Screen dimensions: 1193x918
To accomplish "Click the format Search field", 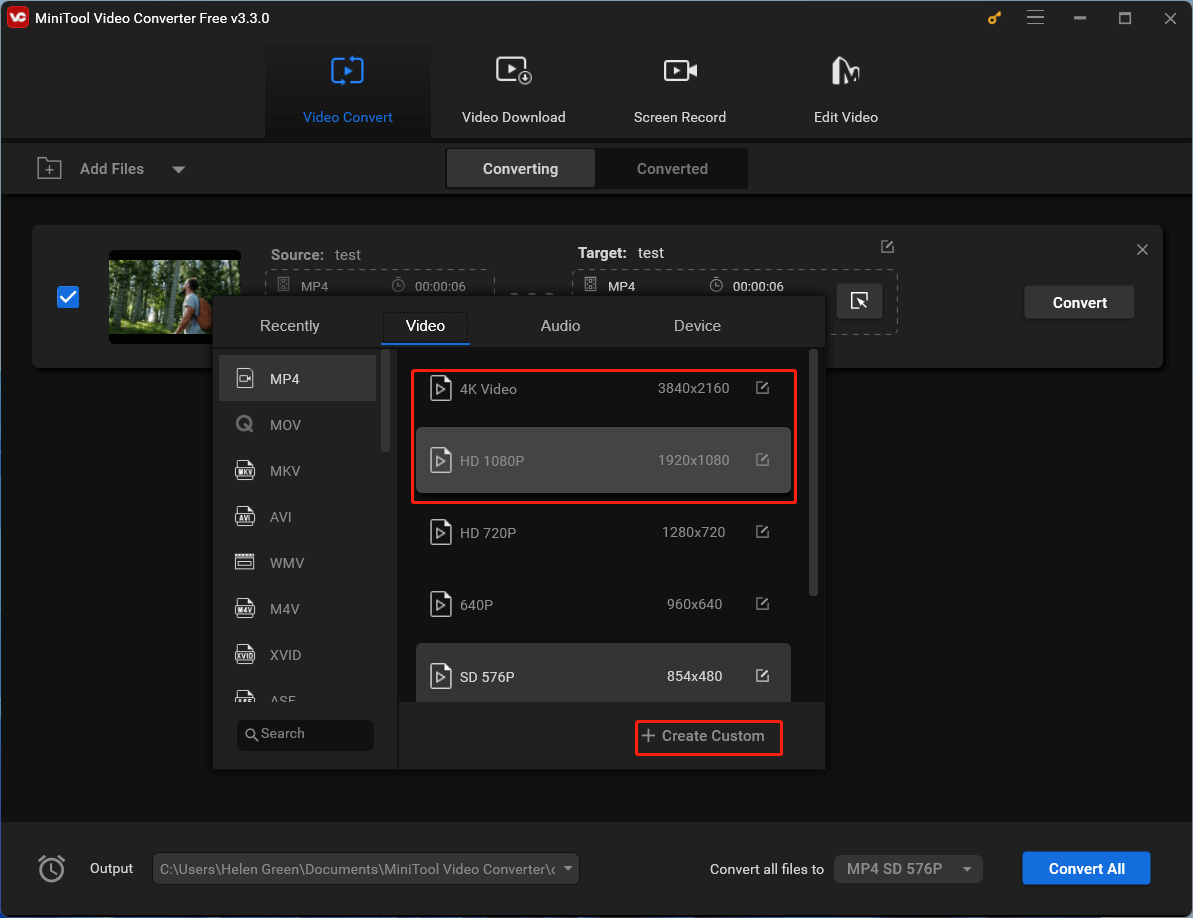I will click(305, 735).
